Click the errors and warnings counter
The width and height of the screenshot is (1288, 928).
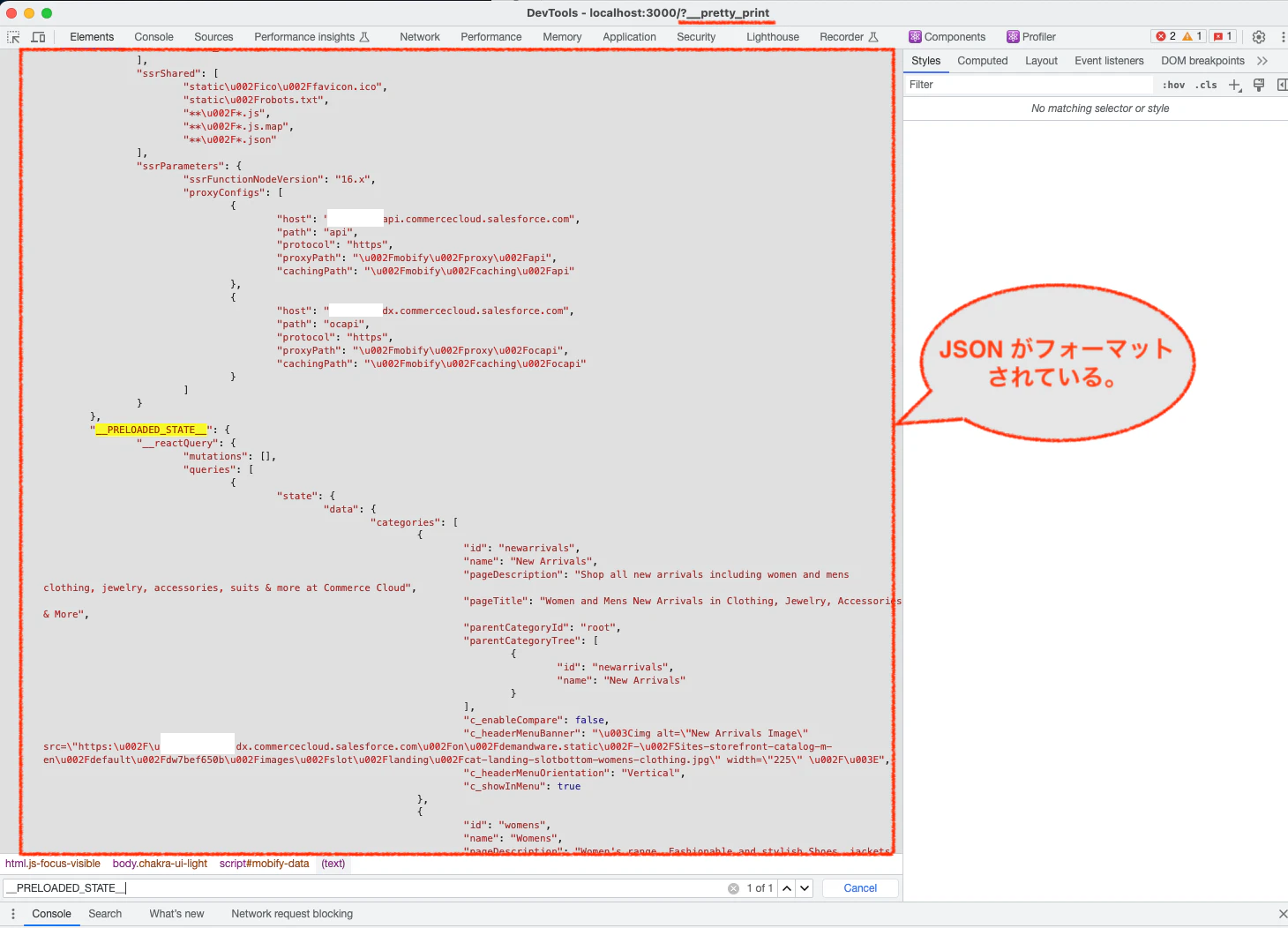click(x=1179, y=36)
